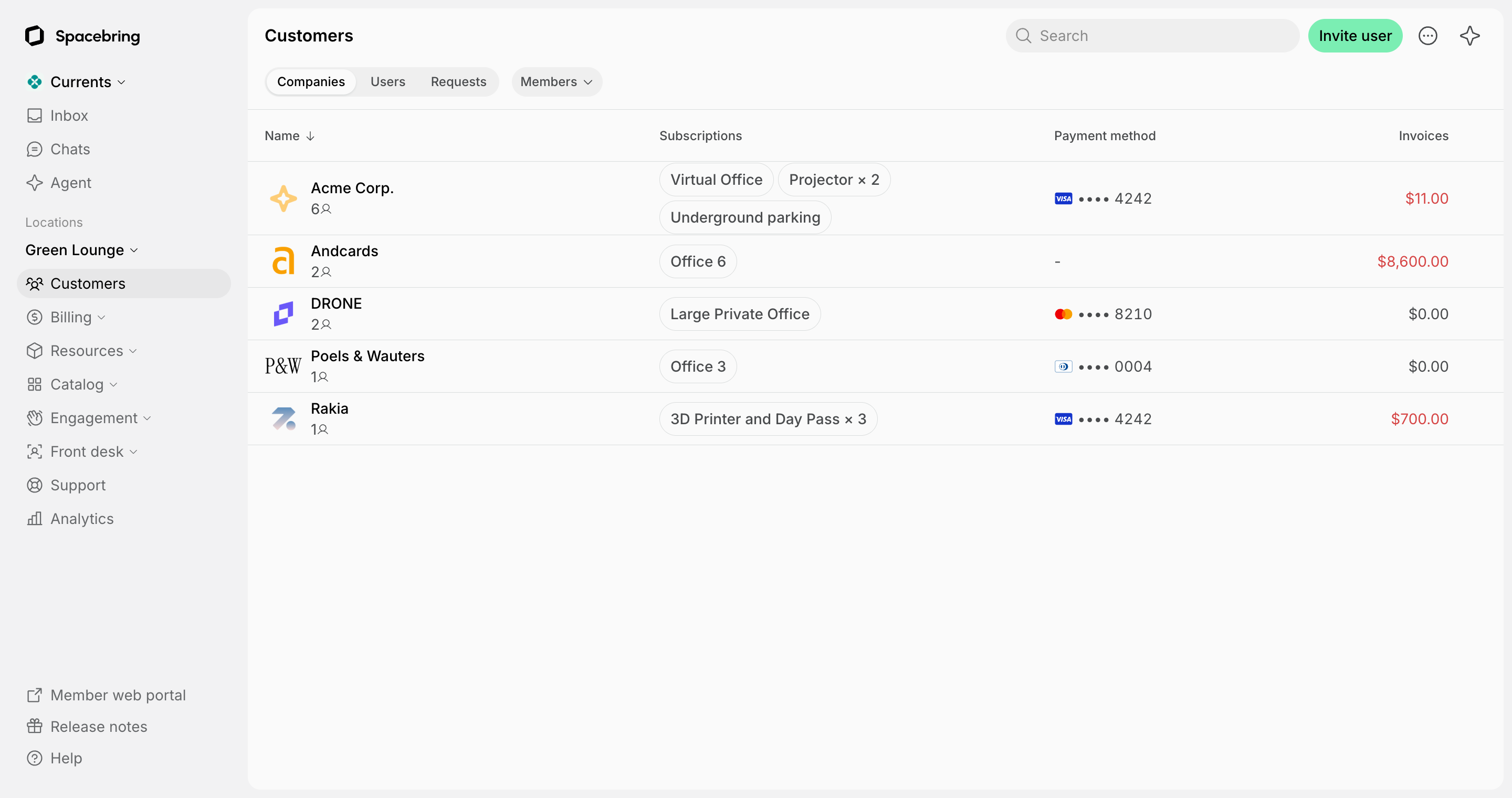
Task: Open Release notes
Action: point(87,727)
